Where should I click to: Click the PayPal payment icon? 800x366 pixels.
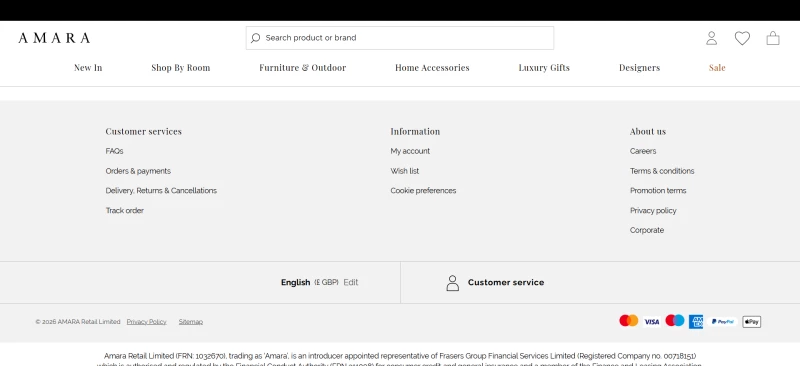[x=722, y=322]
